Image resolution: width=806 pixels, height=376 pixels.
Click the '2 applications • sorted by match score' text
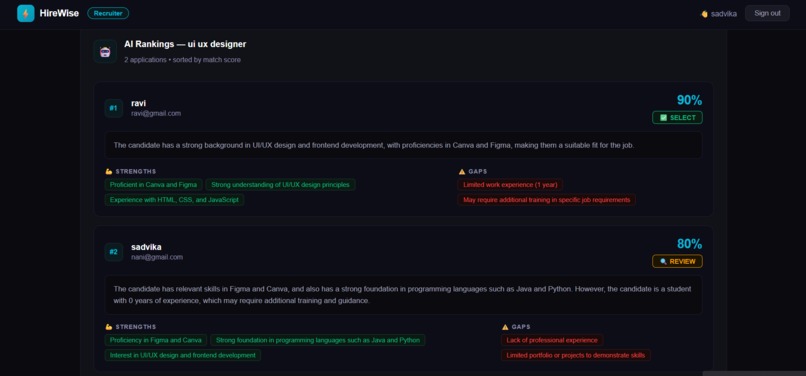182,60
